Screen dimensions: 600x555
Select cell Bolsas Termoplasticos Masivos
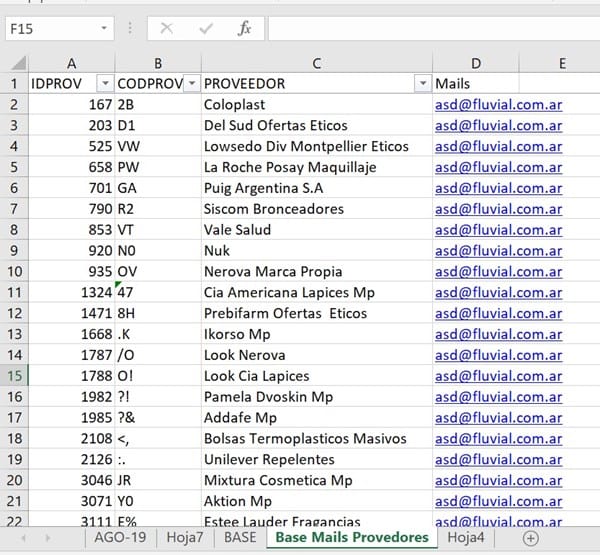click(317, 439)
